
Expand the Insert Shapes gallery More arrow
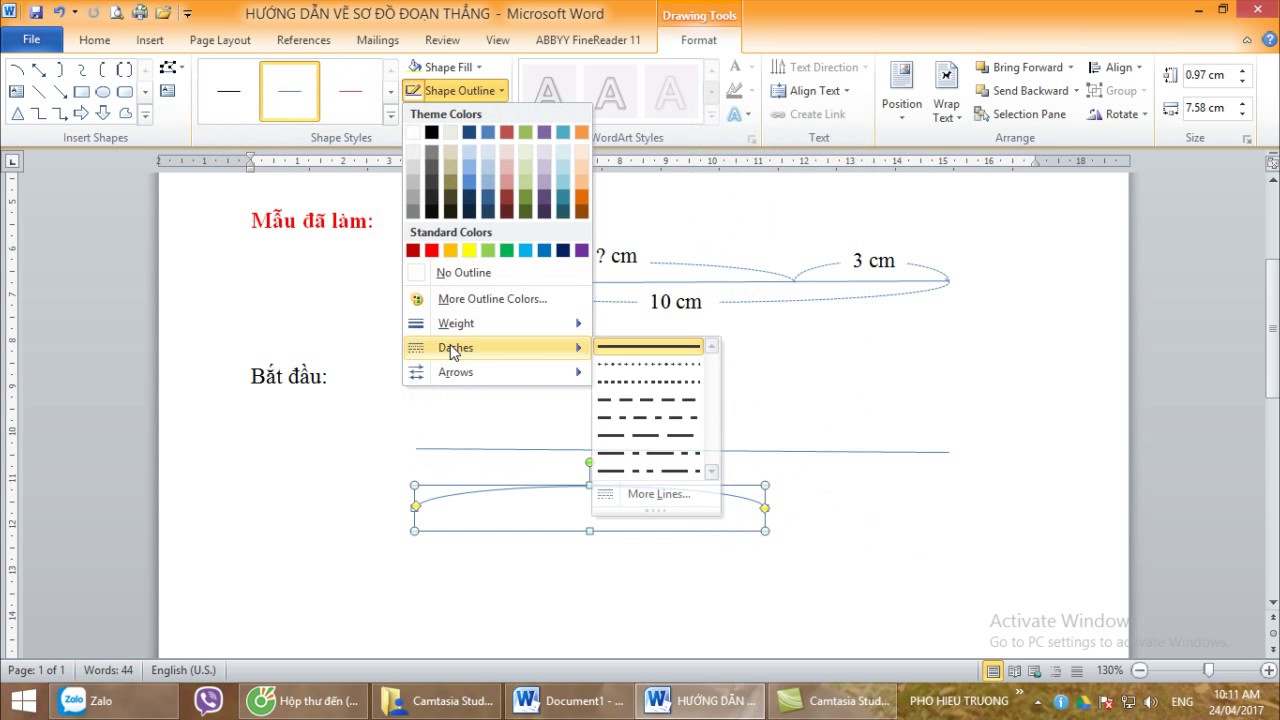(x=145, y=115)
